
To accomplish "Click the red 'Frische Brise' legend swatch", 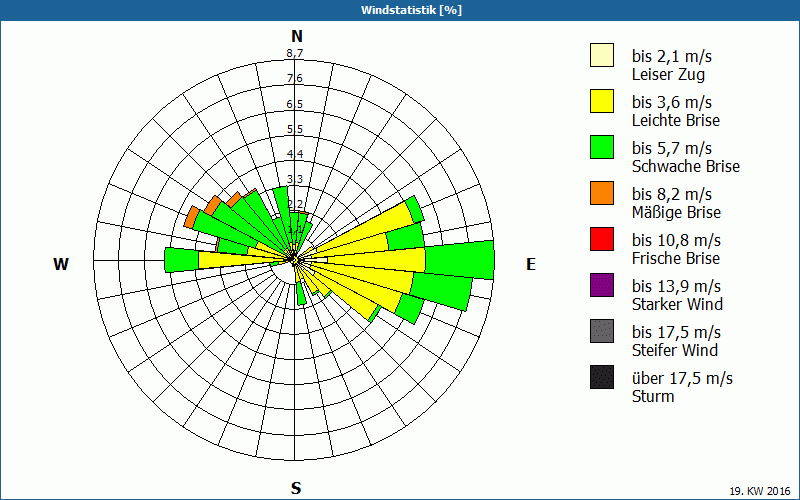I will click(602, 239).
